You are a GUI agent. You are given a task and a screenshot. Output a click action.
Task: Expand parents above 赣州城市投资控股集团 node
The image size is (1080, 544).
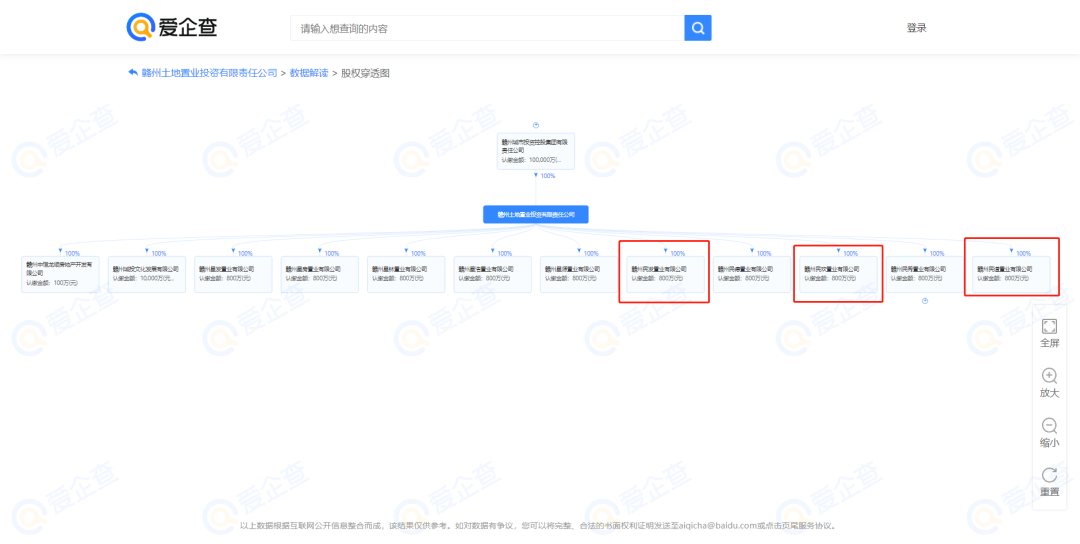[x=536, y=125]
